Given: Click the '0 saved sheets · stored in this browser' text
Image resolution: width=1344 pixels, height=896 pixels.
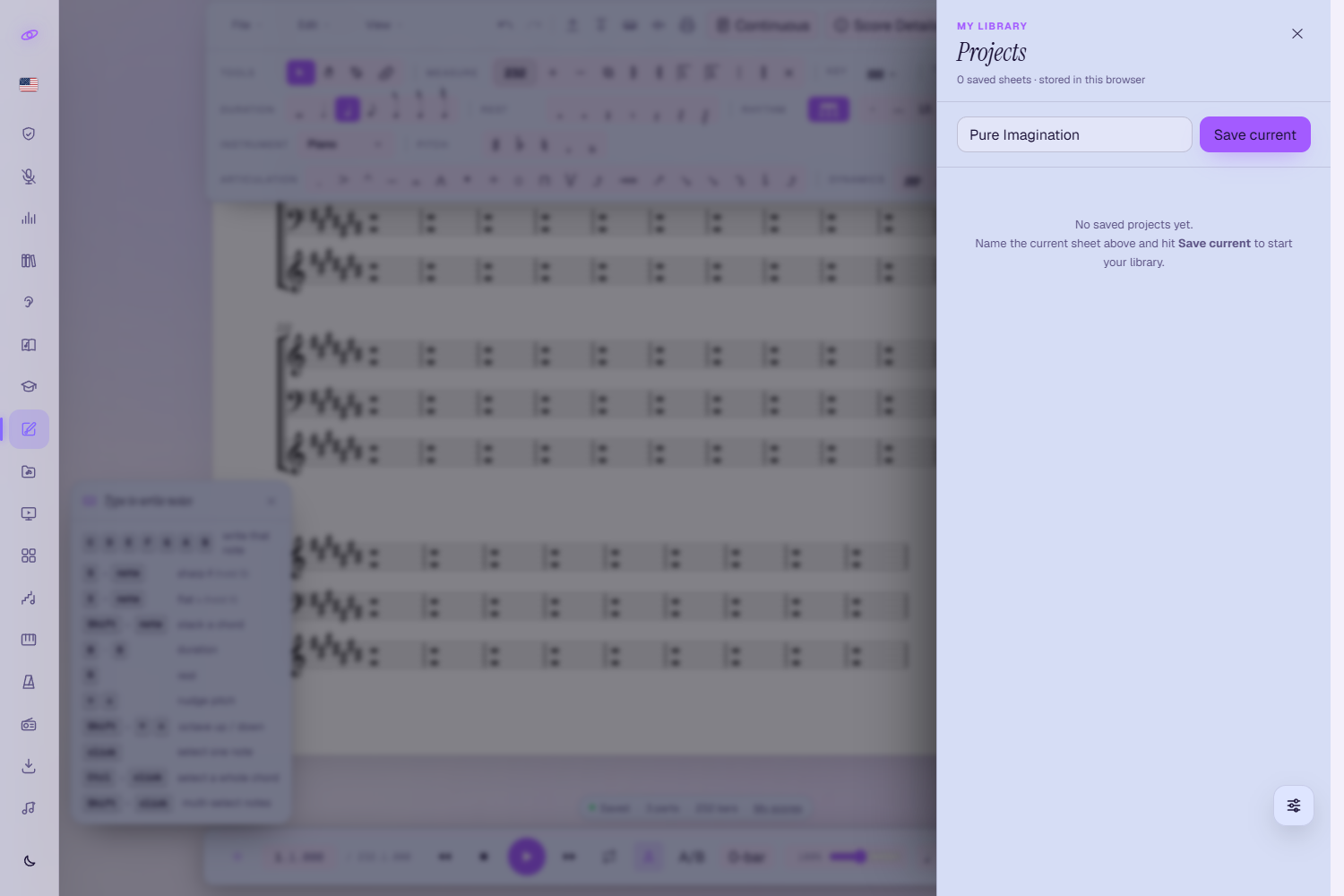Looking at the screenshot, I should [1050, 80].
